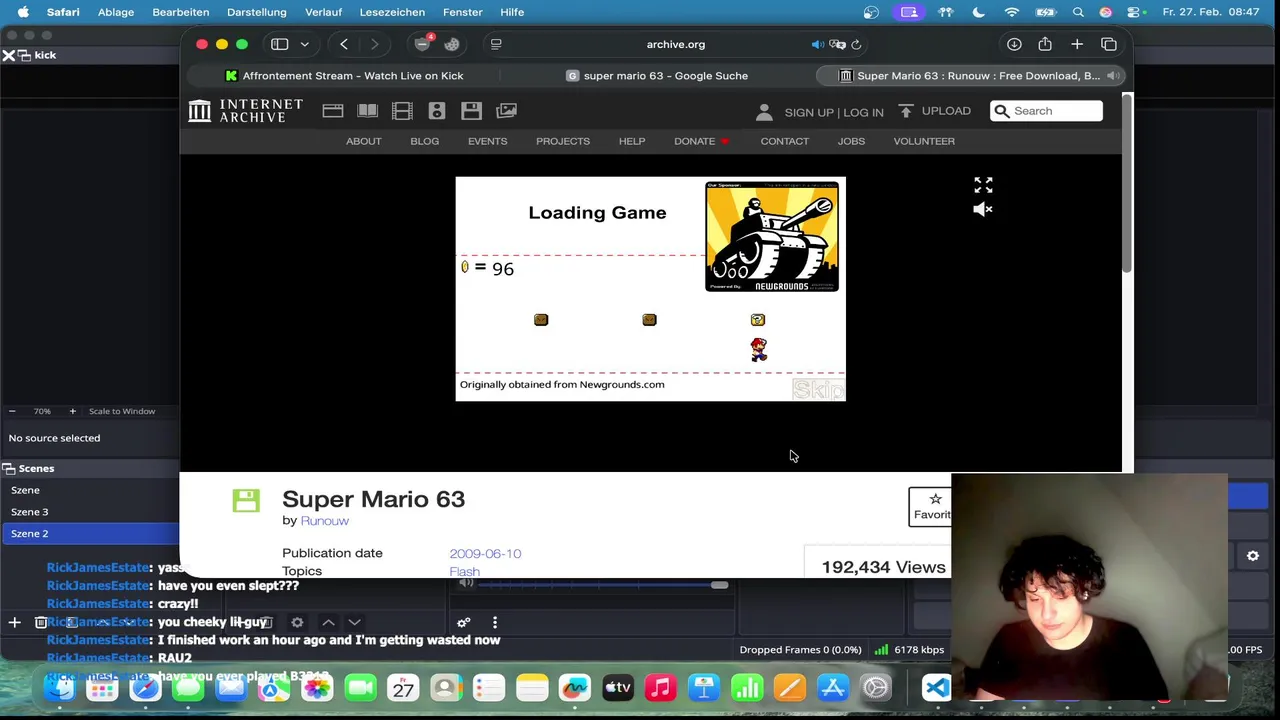Click LOG IN link
The width and height of the screenshot is (1280, 720).
[x=864, y=112]
